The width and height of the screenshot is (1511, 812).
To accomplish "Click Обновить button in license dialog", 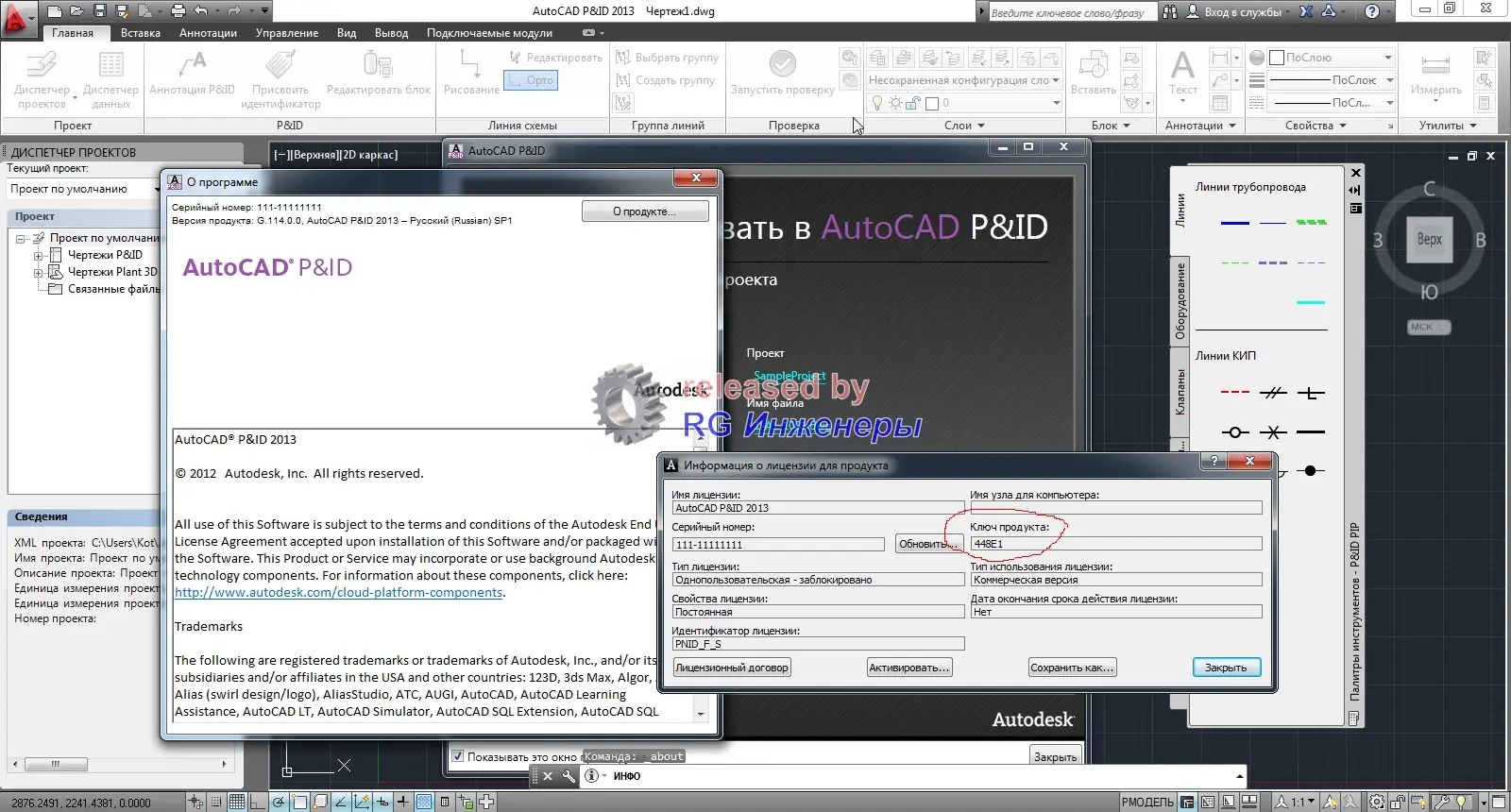I will [x=928, y=544].
